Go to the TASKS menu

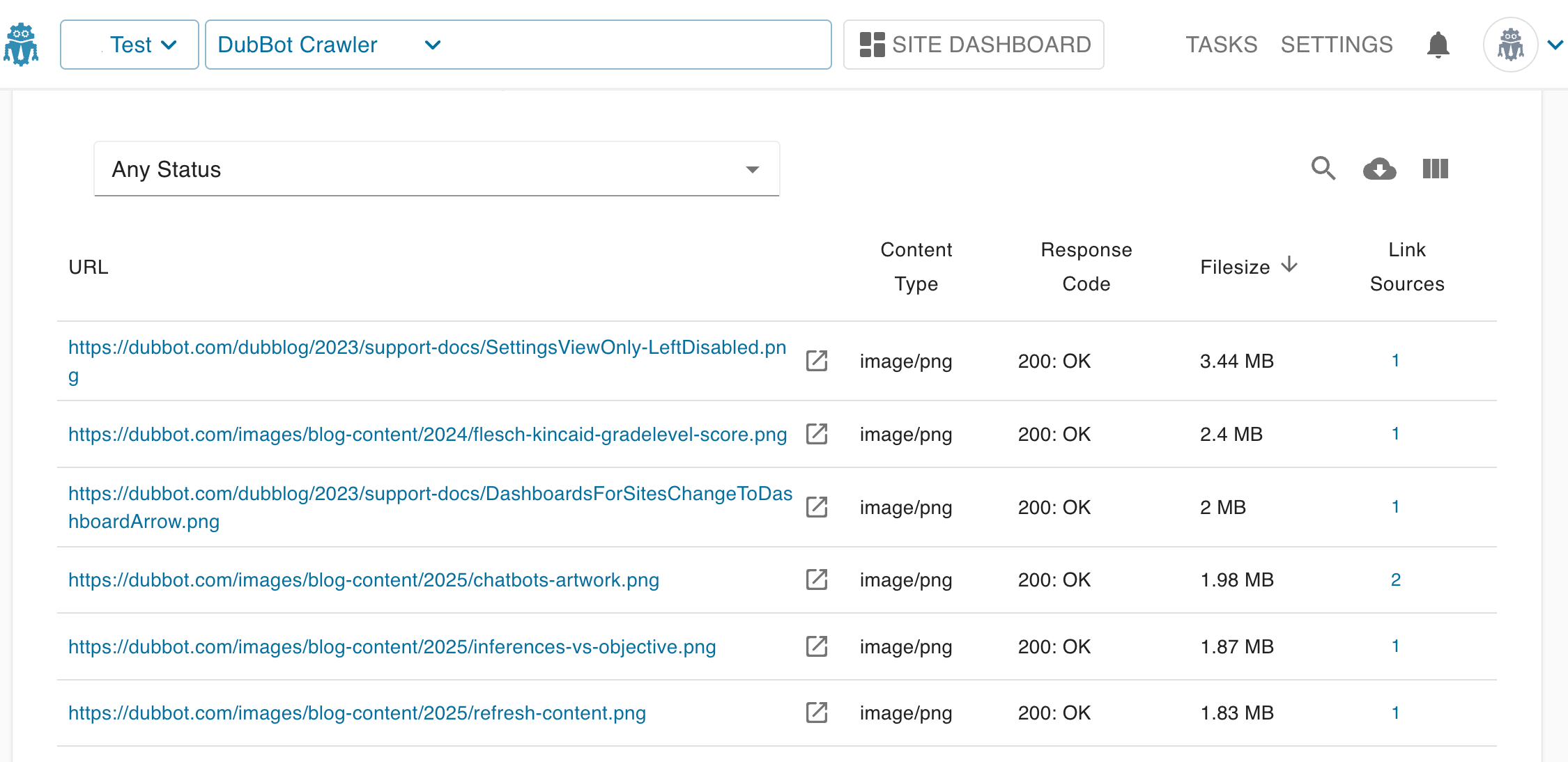(x=1221, y=44)
